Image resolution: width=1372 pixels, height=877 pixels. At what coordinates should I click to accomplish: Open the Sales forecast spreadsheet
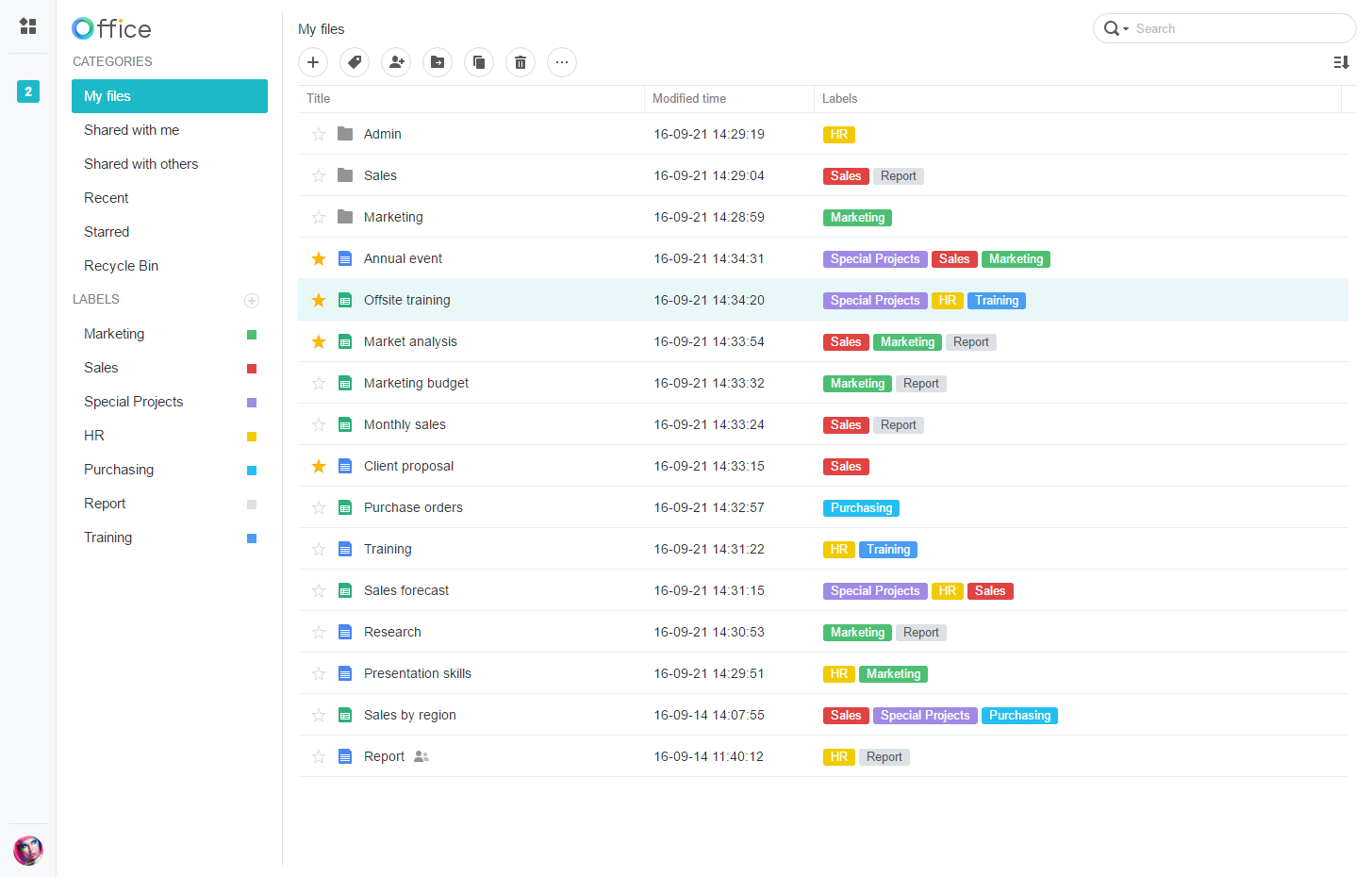click(406, 590)
